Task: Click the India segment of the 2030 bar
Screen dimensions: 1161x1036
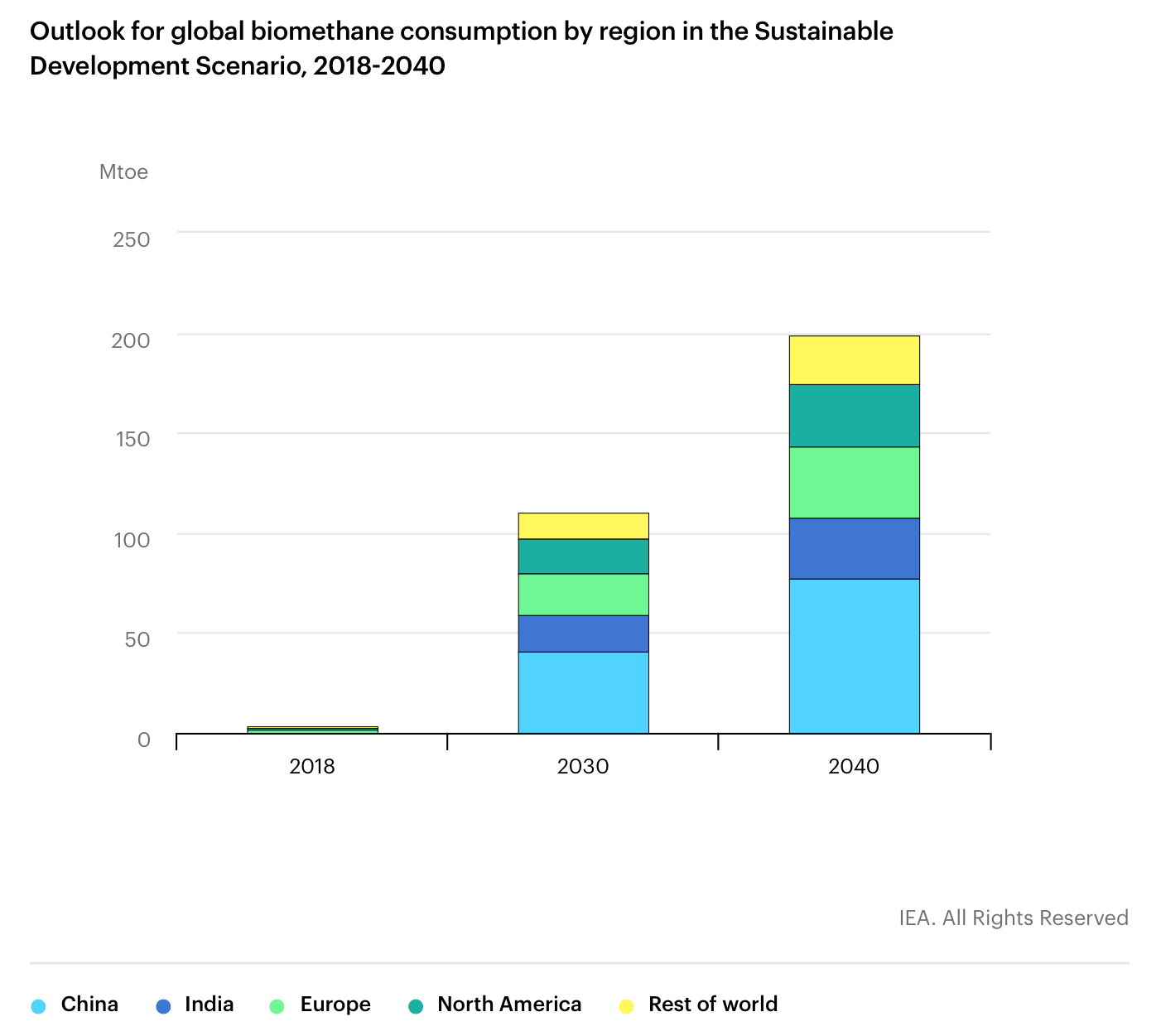Action: 583,634
